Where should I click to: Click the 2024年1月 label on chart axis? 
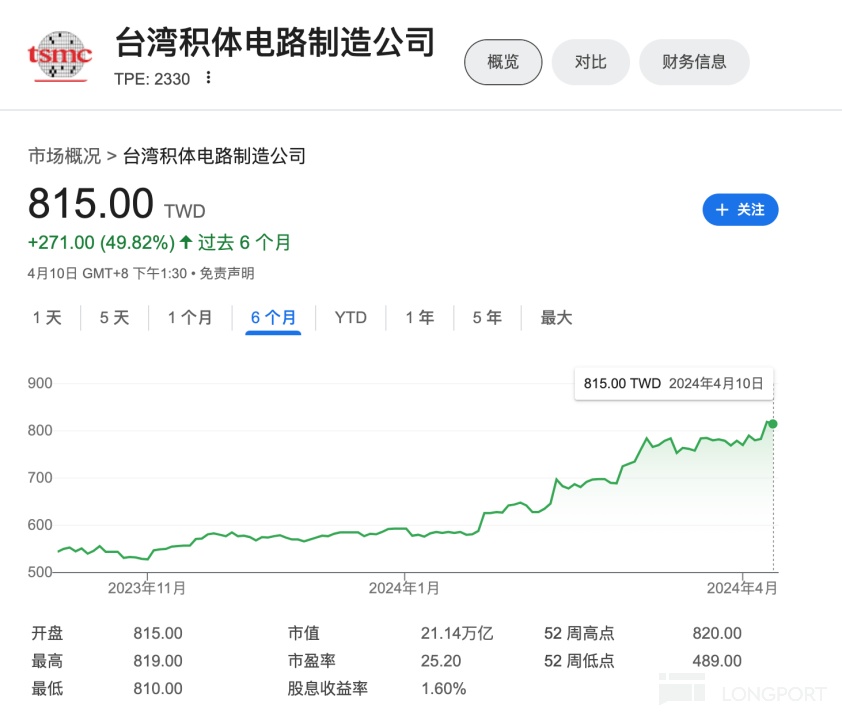point(404,588)
